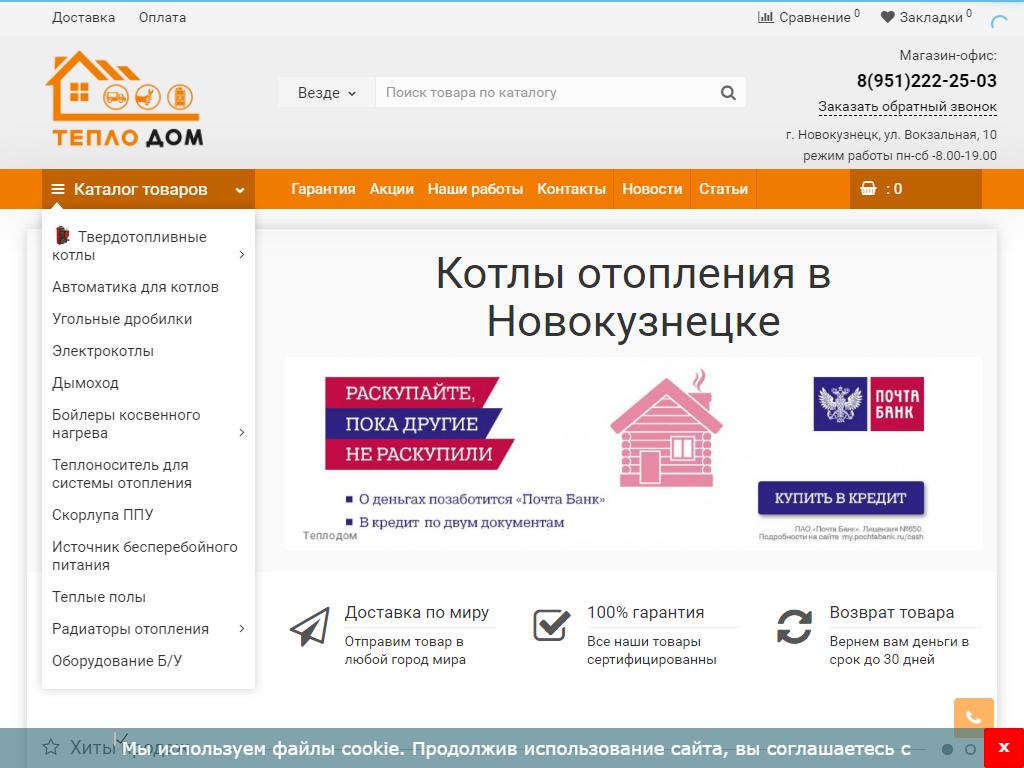The height and width of the screenshot is (768, 1024).
Task: Expand Бойлеры косвенного нагрева submenu arrow
Action: pos(242,432)
